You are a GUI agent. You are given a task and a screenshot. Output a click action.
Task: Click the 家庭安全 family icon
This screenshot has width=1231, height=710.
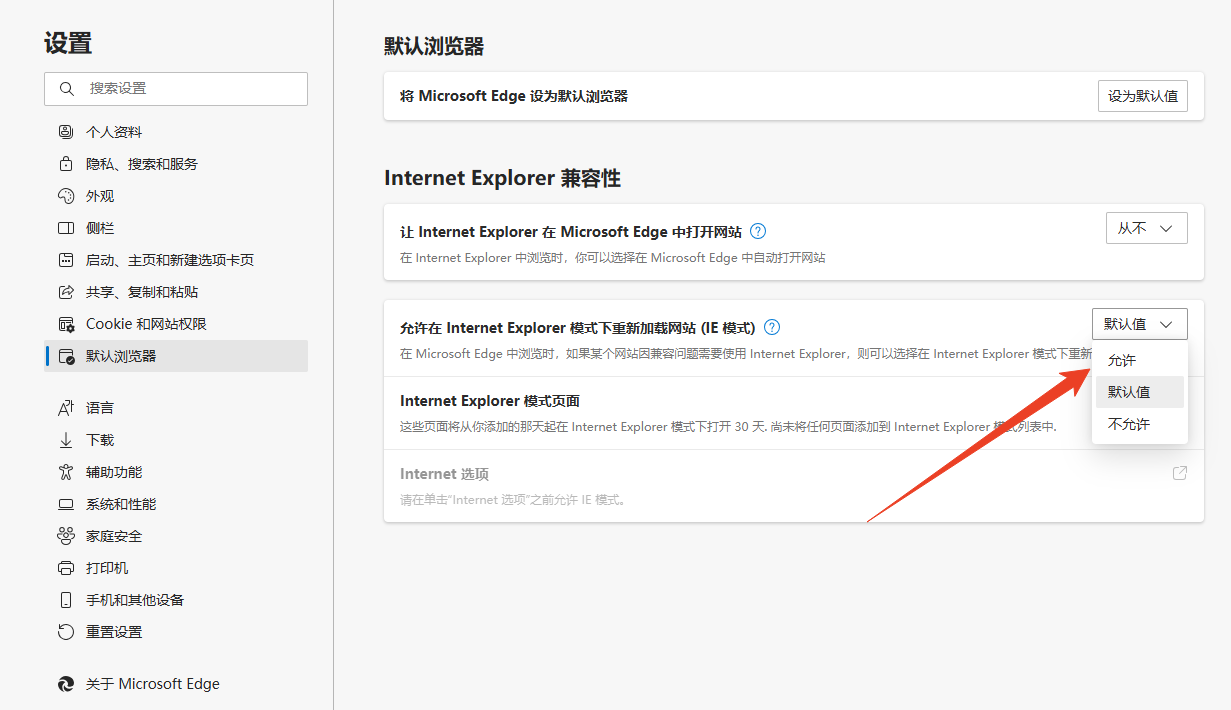click(x=66, y=536)
